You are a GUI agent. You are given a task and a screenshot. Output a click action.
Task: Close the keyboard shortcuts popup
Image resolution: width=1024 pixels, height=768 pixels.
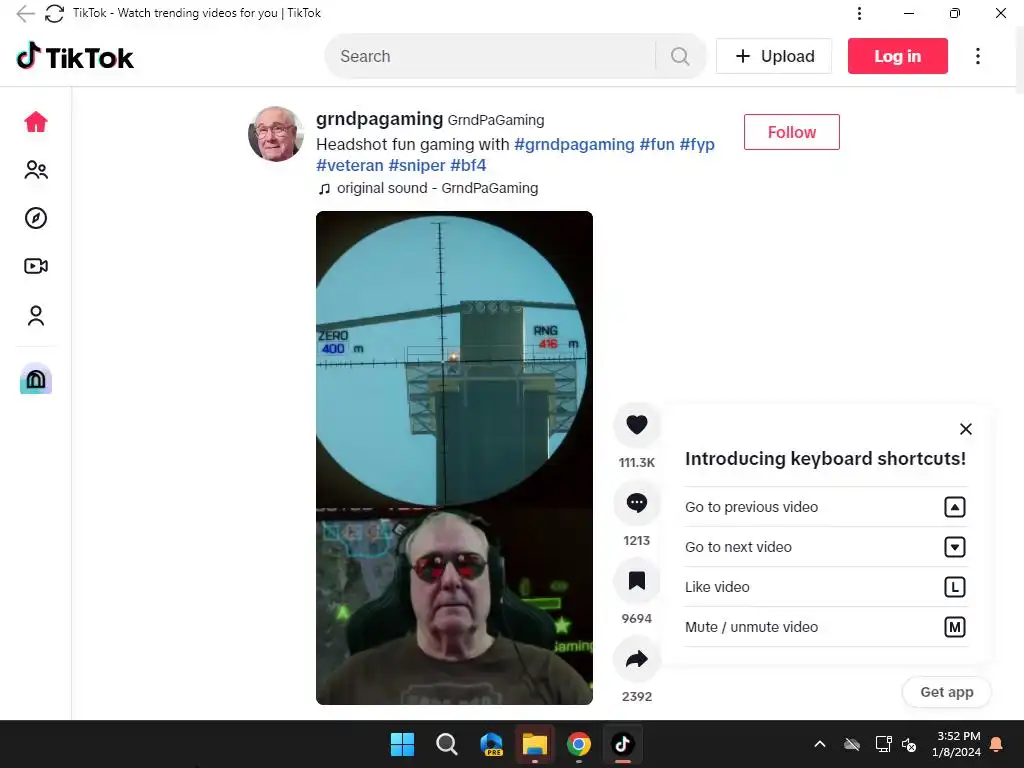point(966,429)
